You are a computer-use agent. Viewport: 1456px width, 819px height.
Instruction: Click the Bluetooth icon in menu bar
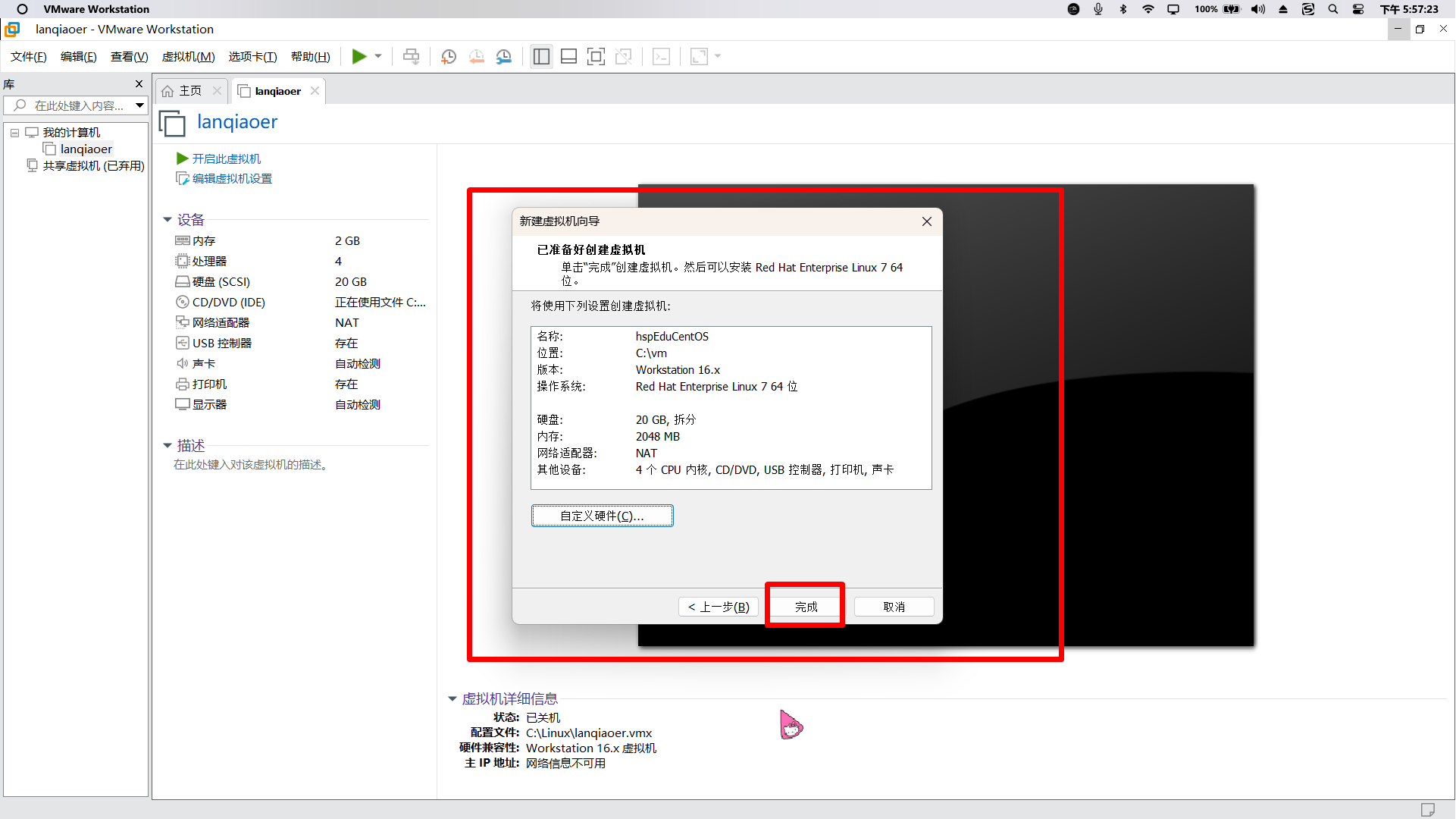(x=1123, y=9)
